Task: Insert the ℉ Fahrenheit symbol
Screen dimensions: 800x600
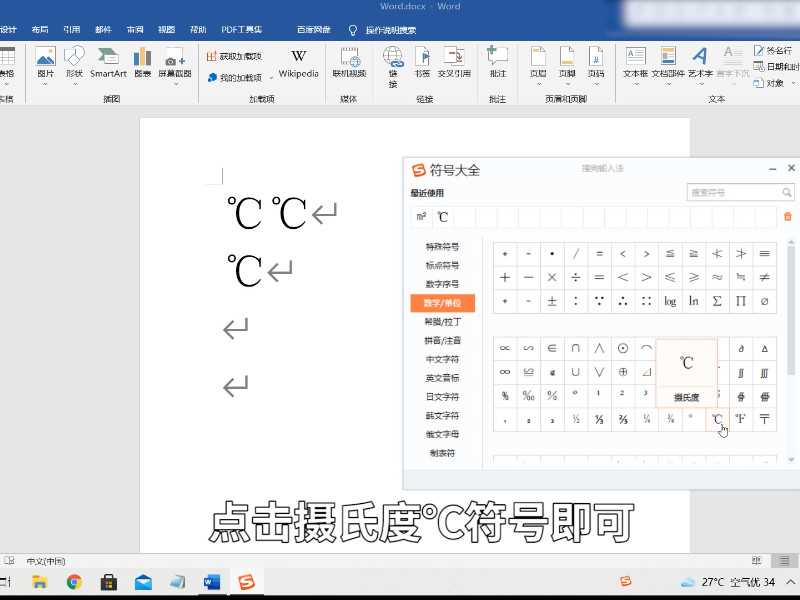Action: tap(741, 420)
